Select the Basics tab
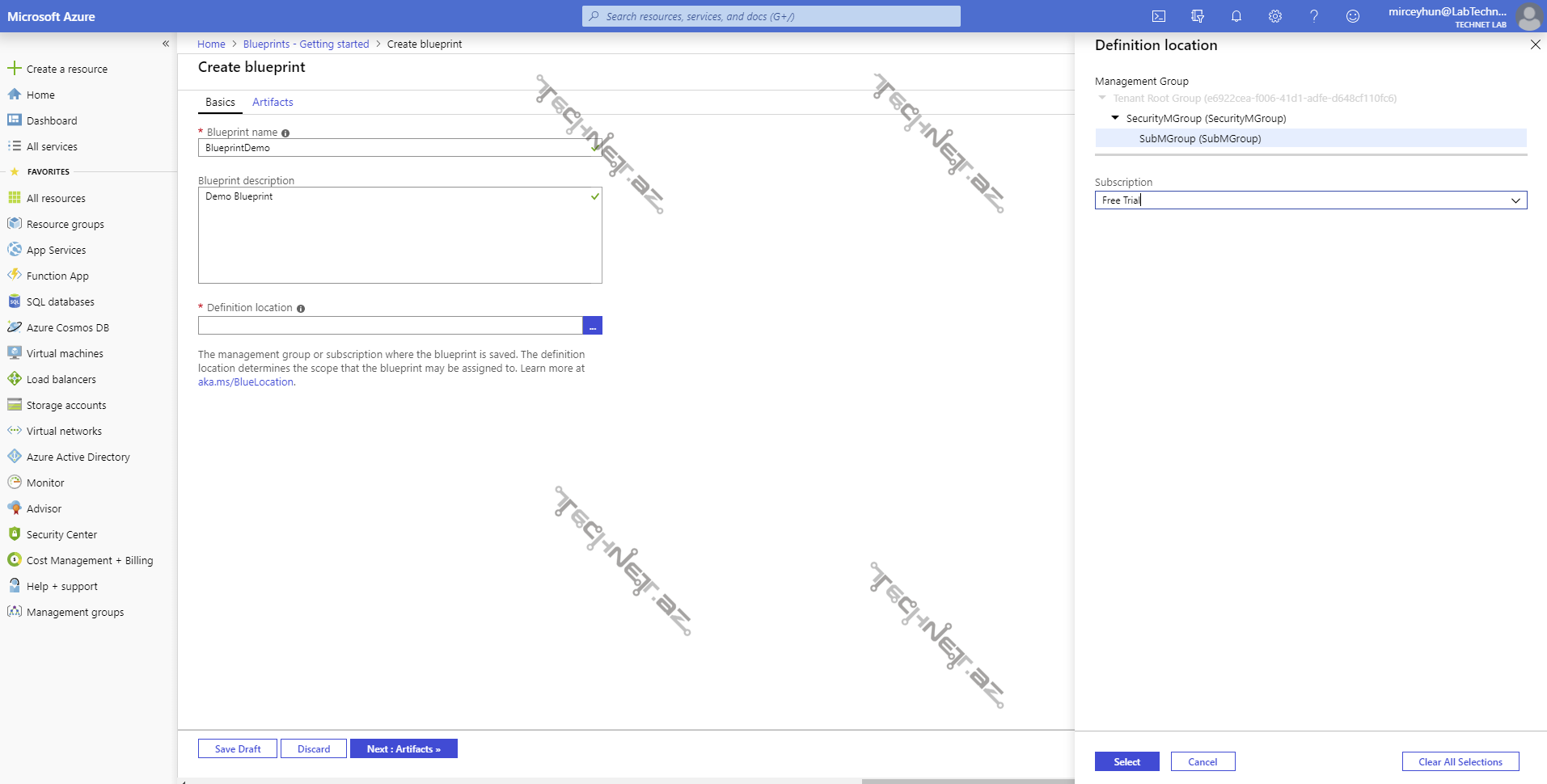The width and height of the screenshot is (1547, 784). [x=220, y=102]
